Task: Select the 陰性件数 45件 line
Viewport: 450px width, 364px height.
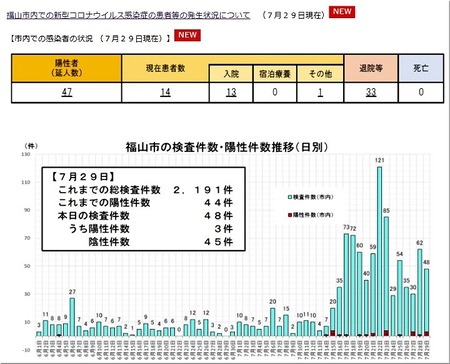Action: point(161,242)
